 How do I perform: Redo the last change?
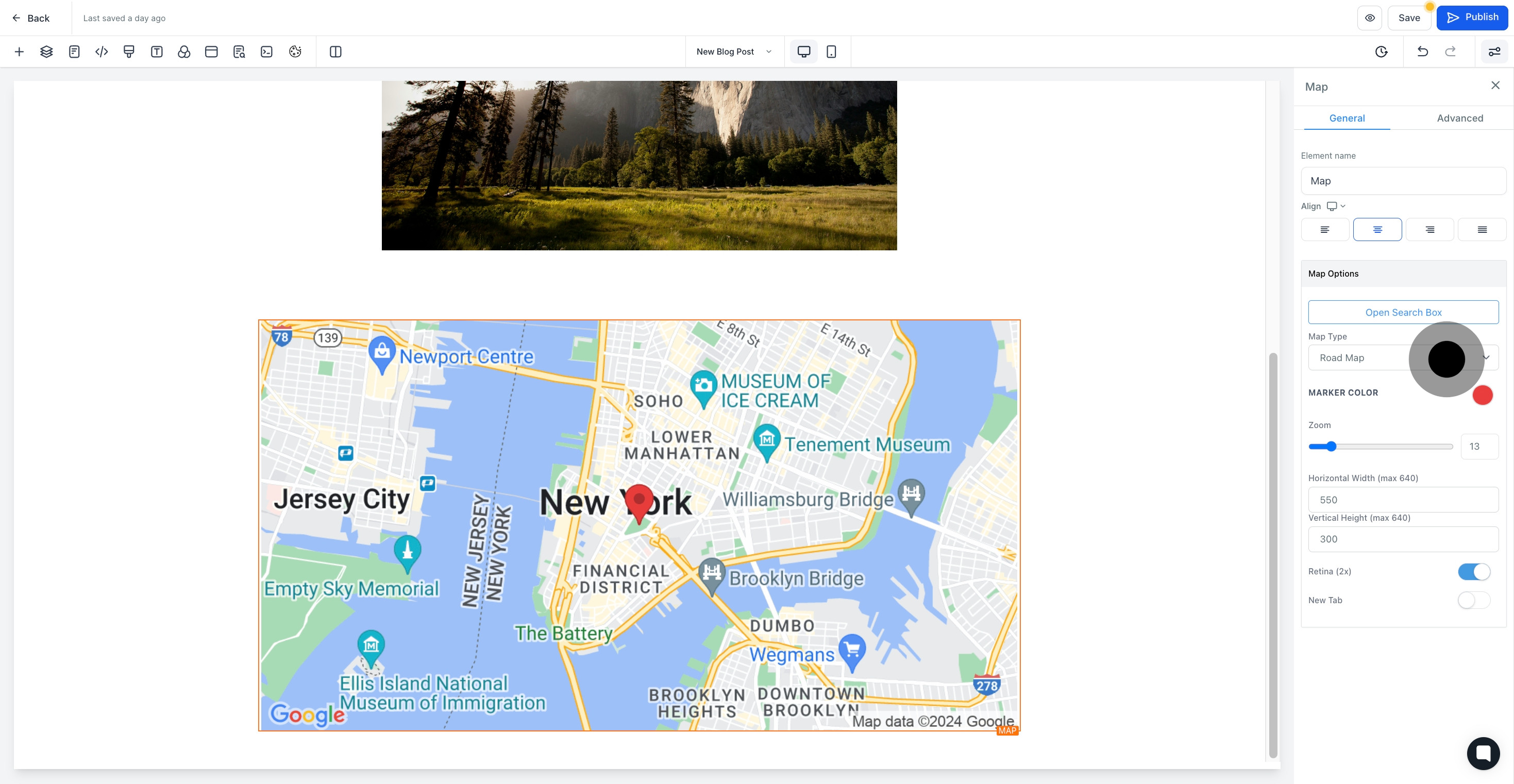pos(1450,52)
